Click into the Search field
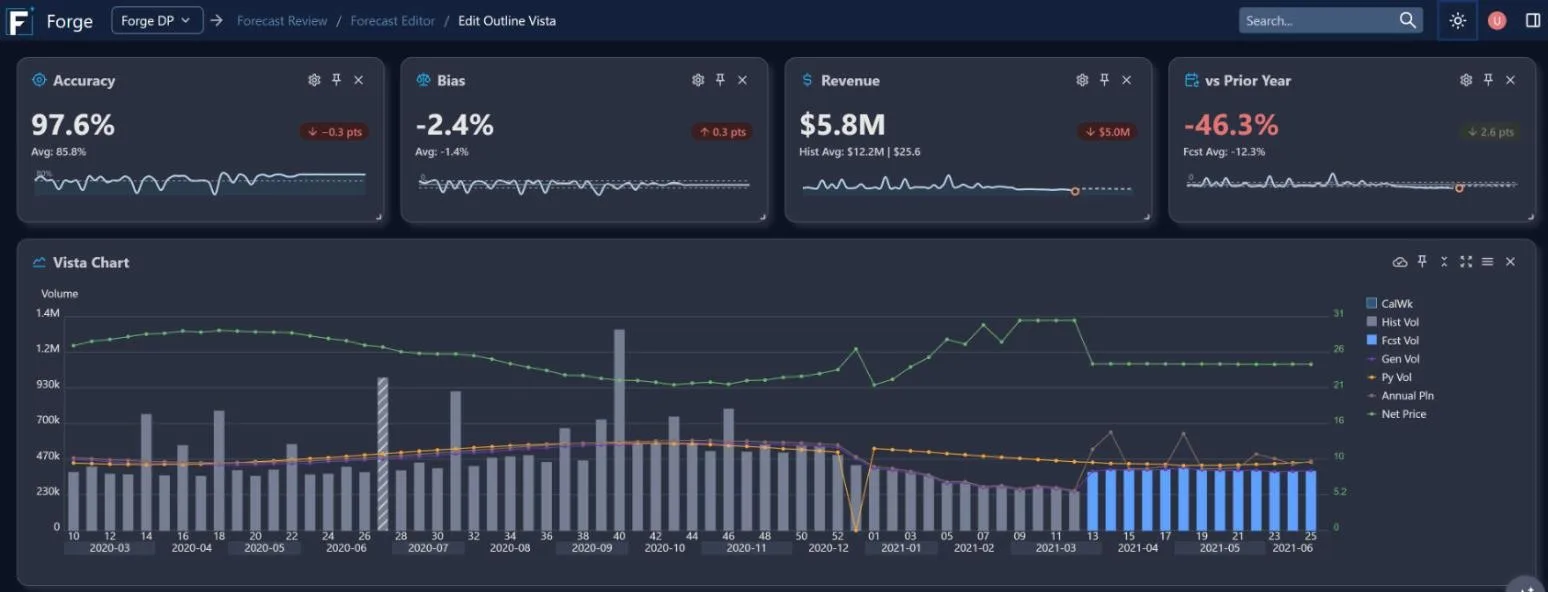This screenshot has width=1548, height=592. (1318, 20)
